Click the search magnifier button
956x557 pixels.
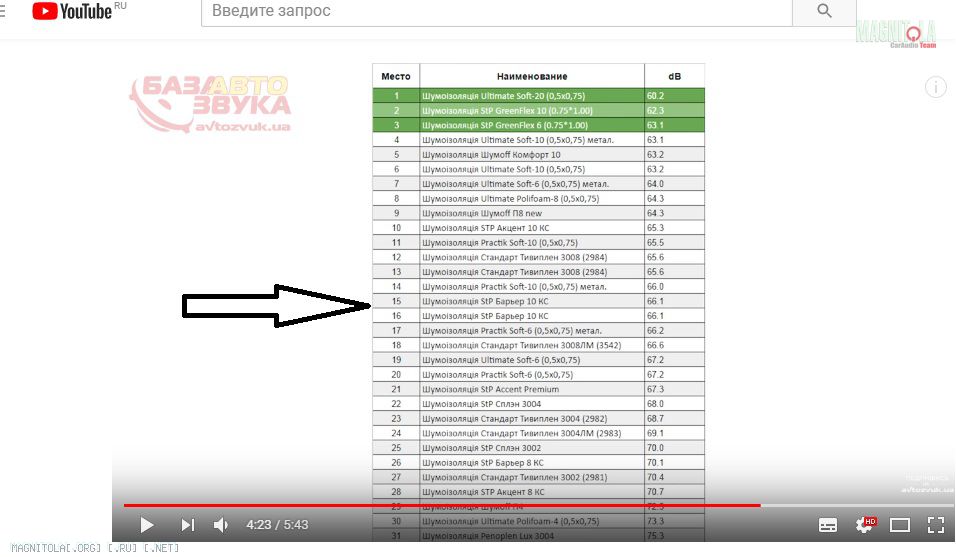(x=824, y=11)
